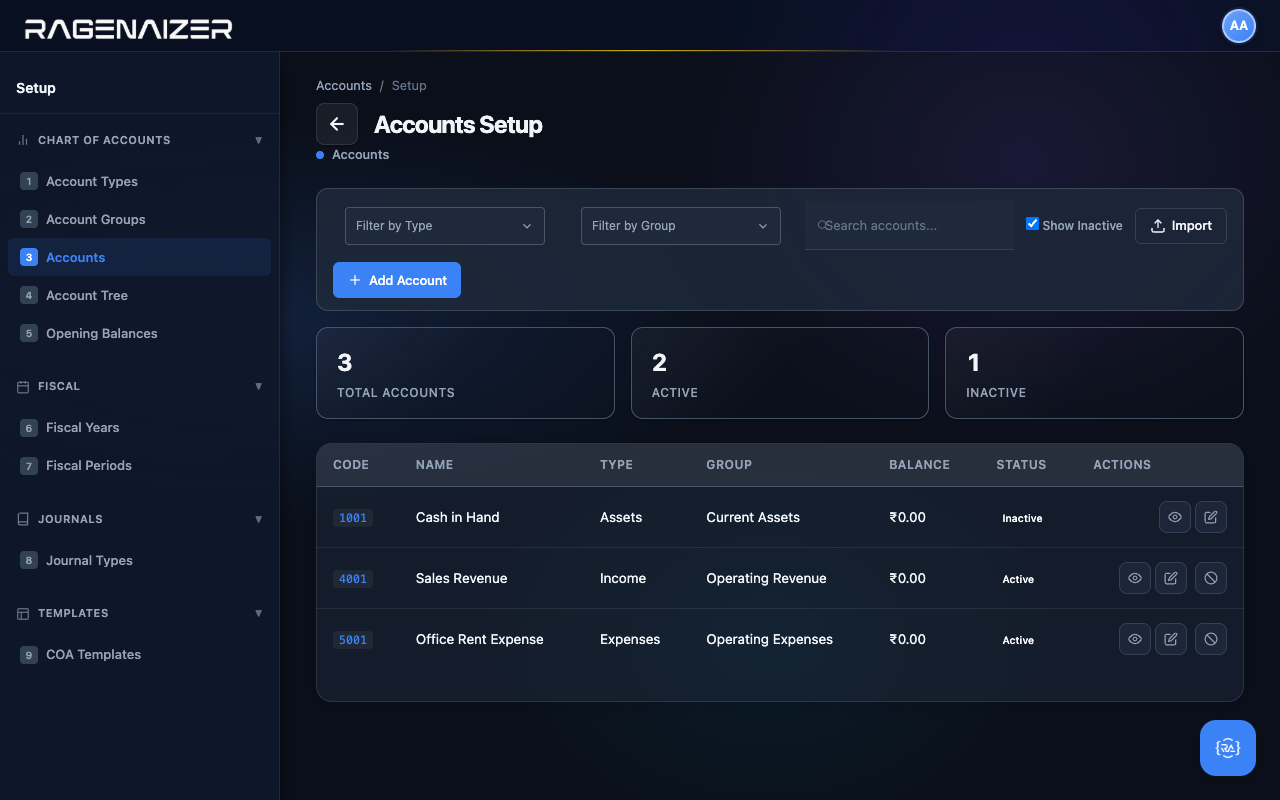The width and height of the screenshot is (1280, 800).
Task: Click account code 1001
Action: click(353, 518)
